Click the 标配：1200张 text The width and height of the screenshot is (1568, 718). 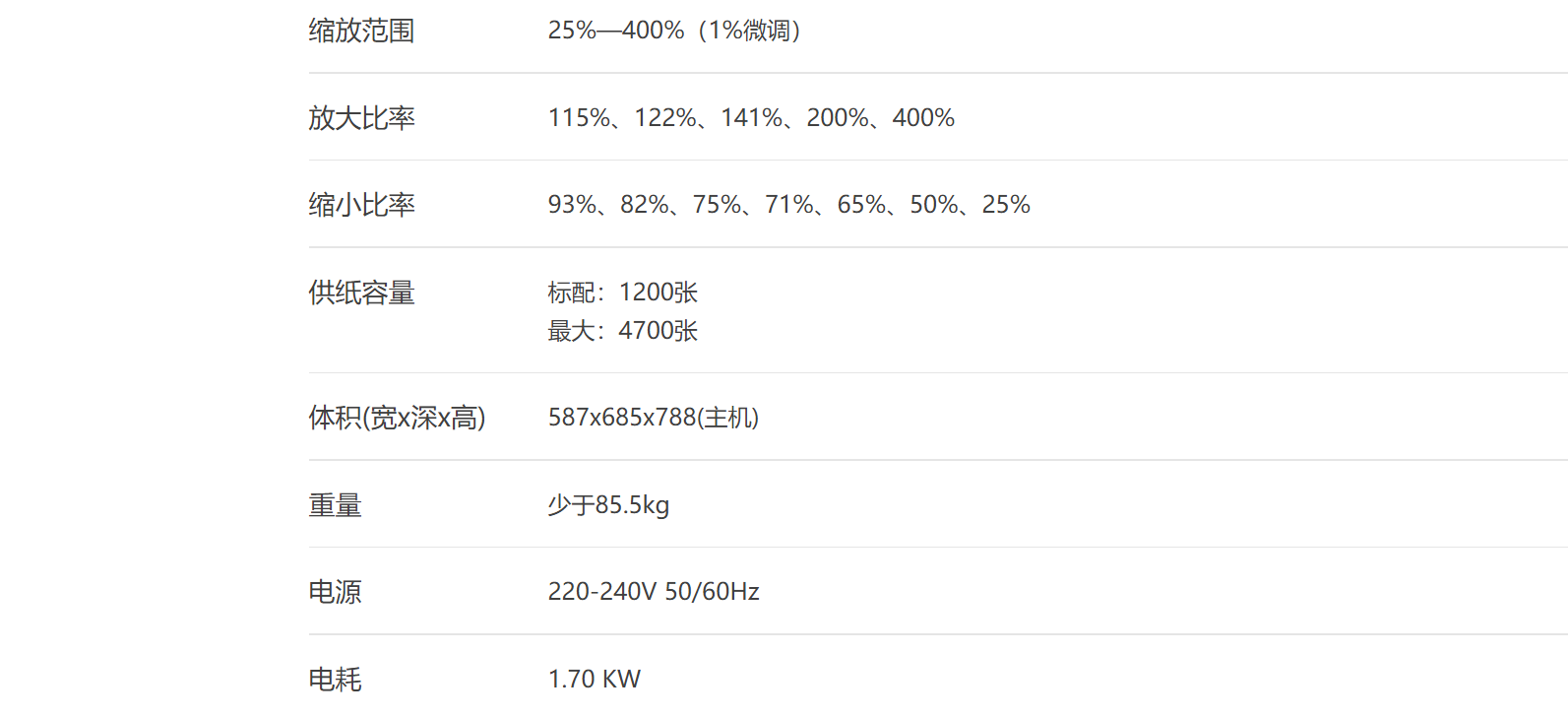622,293
